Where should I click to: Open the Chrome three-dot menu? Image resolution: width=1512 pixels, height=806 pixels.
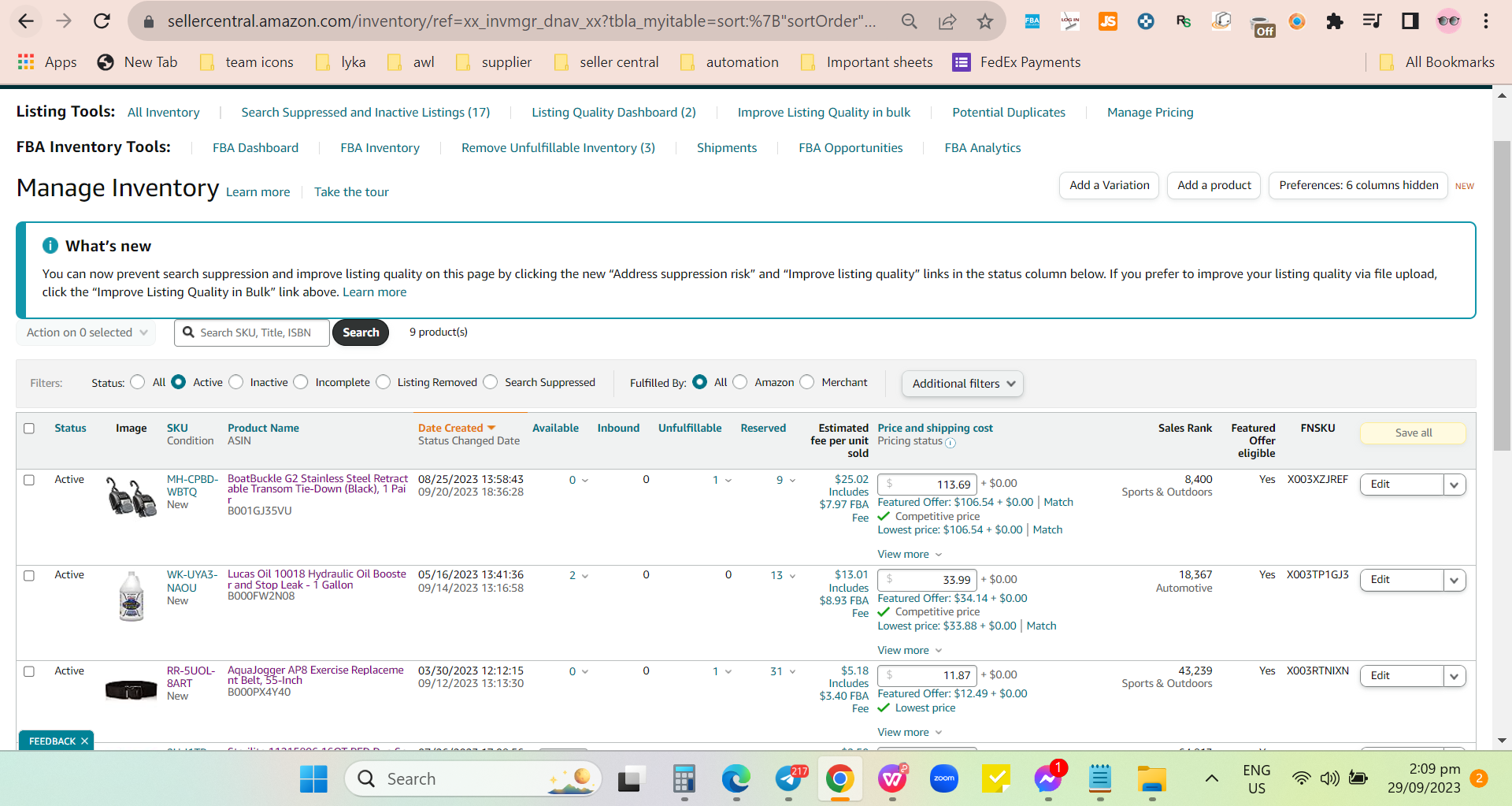point(1486,21)
